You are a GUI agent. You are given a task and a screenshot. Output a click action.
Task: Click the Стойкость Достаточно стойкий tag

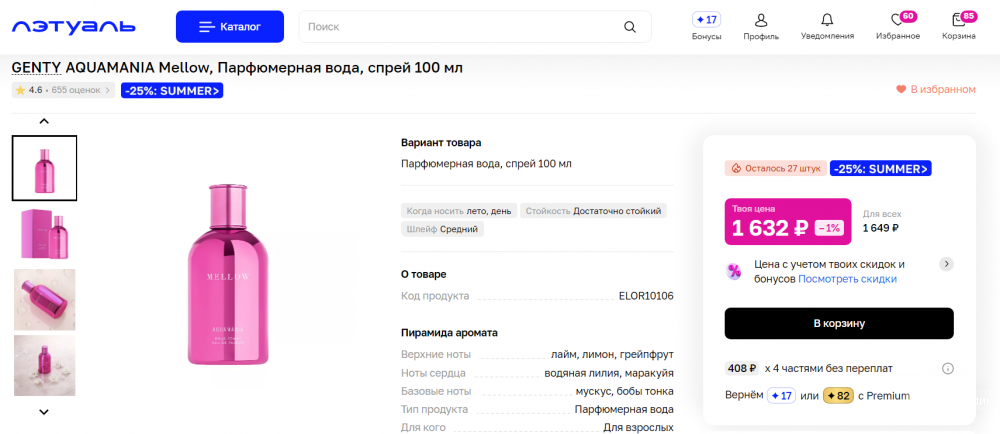click(x=593, y=211)
